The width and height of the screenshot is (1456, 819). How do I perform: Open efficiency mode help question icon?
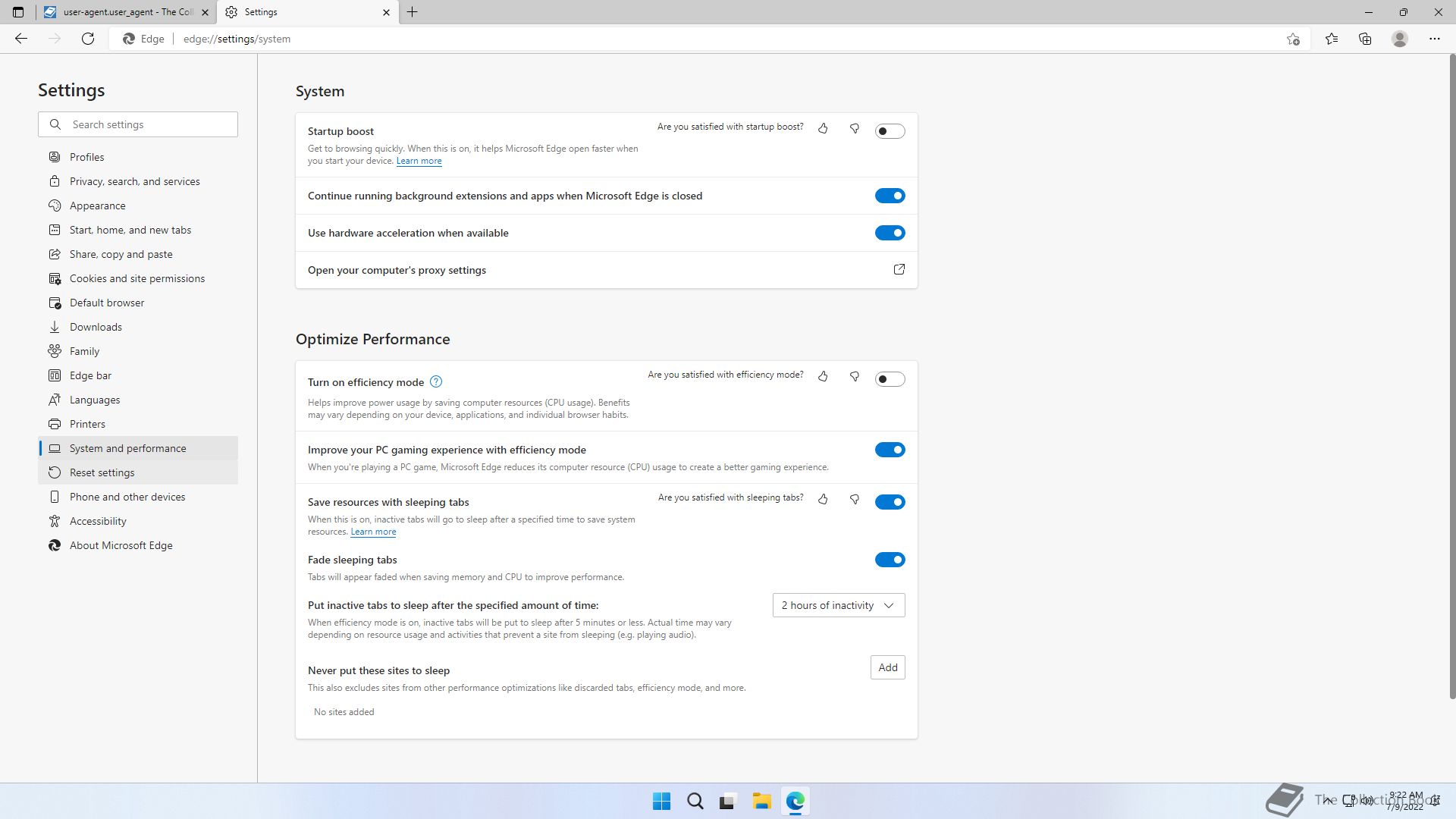pyautogui.click(x=436, y=382)
